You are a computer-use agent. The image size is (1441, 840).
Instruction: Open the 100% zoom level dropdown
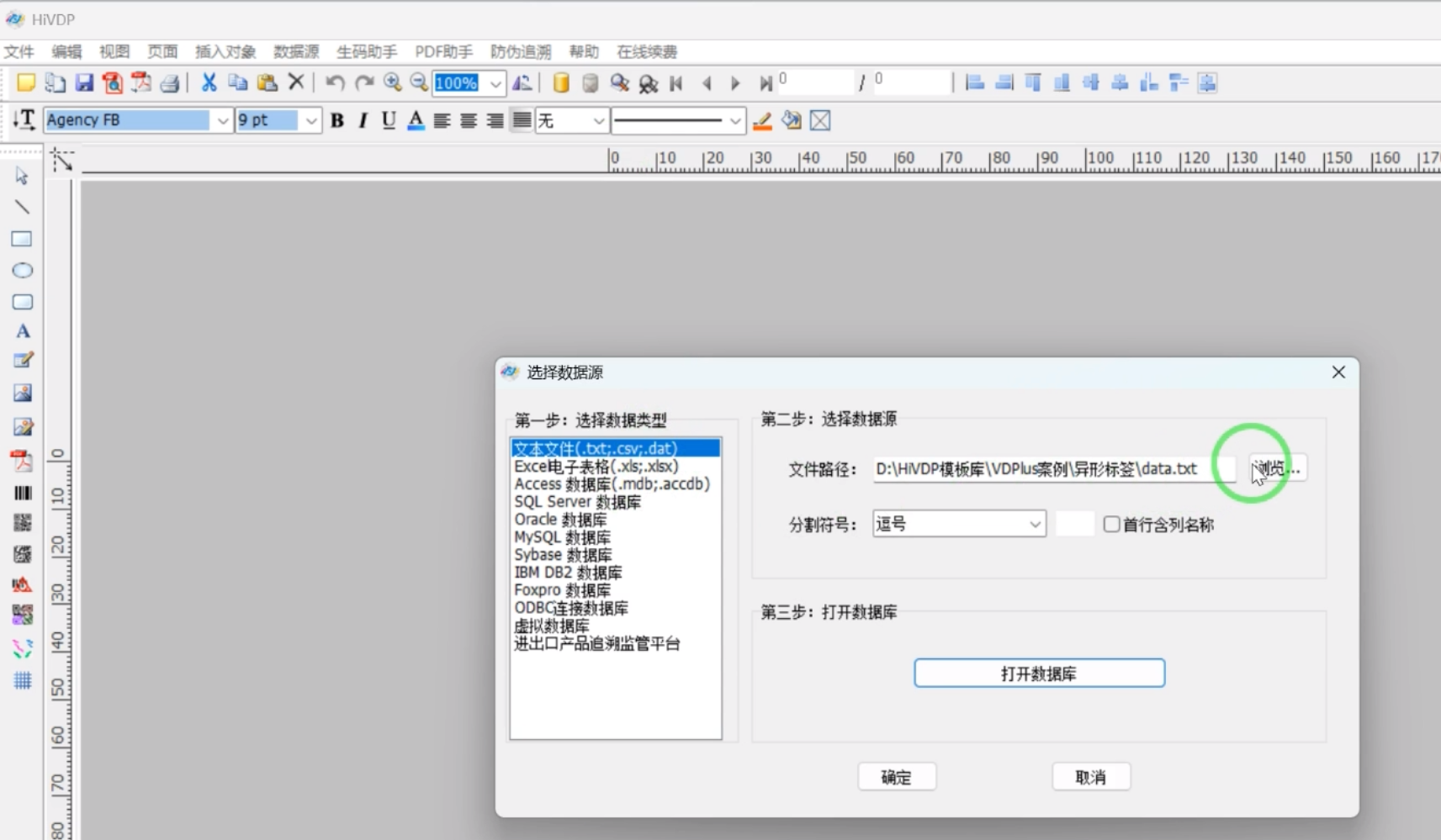(496, 83)
